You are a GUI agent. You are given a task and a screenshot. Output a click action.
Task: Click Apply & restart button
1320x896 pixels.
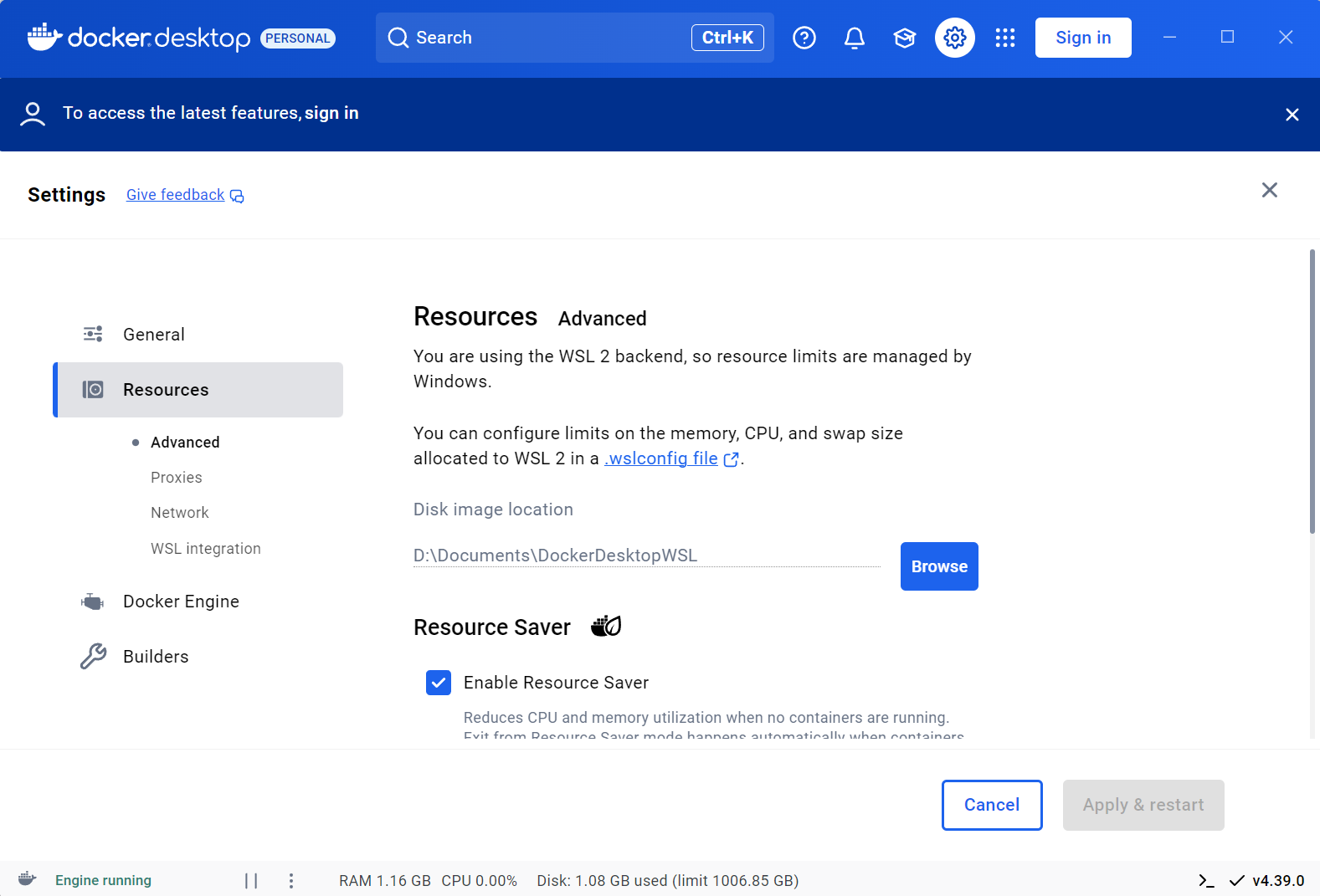tap(1143, 805)
